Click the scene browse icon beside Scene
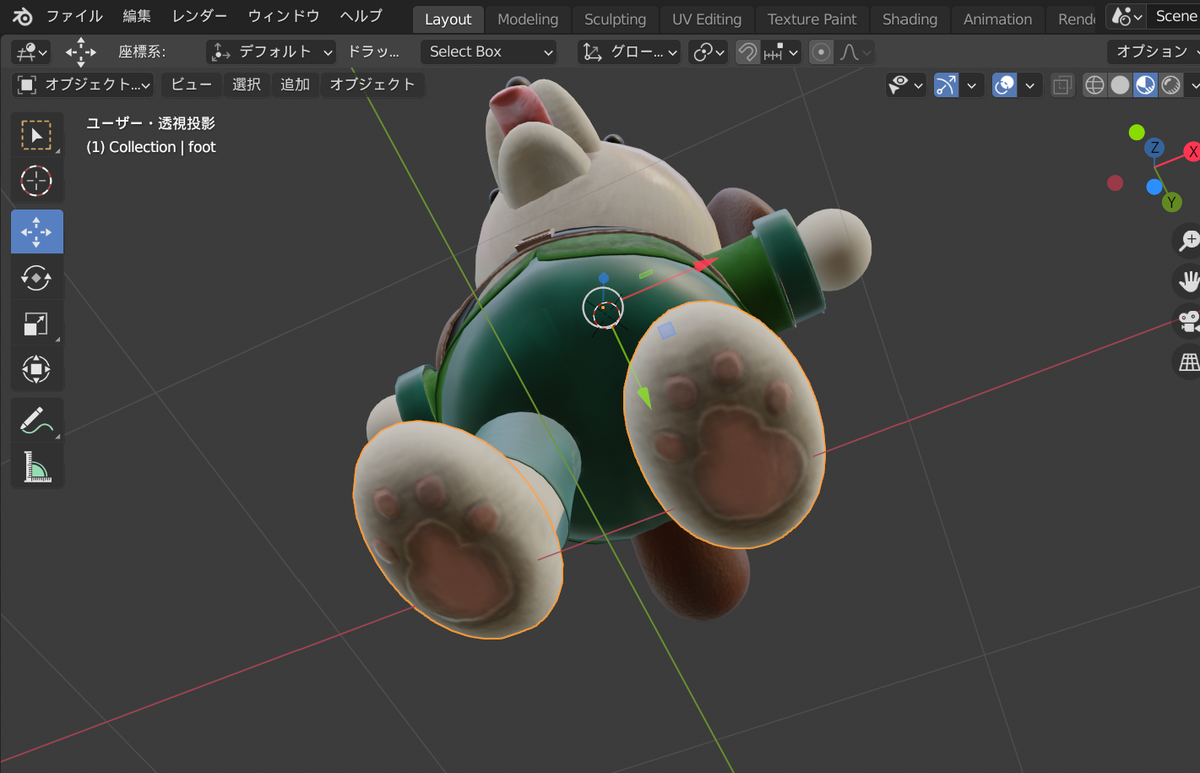This screenshot has width=1200, height=773. click(x=1127, y=17)
